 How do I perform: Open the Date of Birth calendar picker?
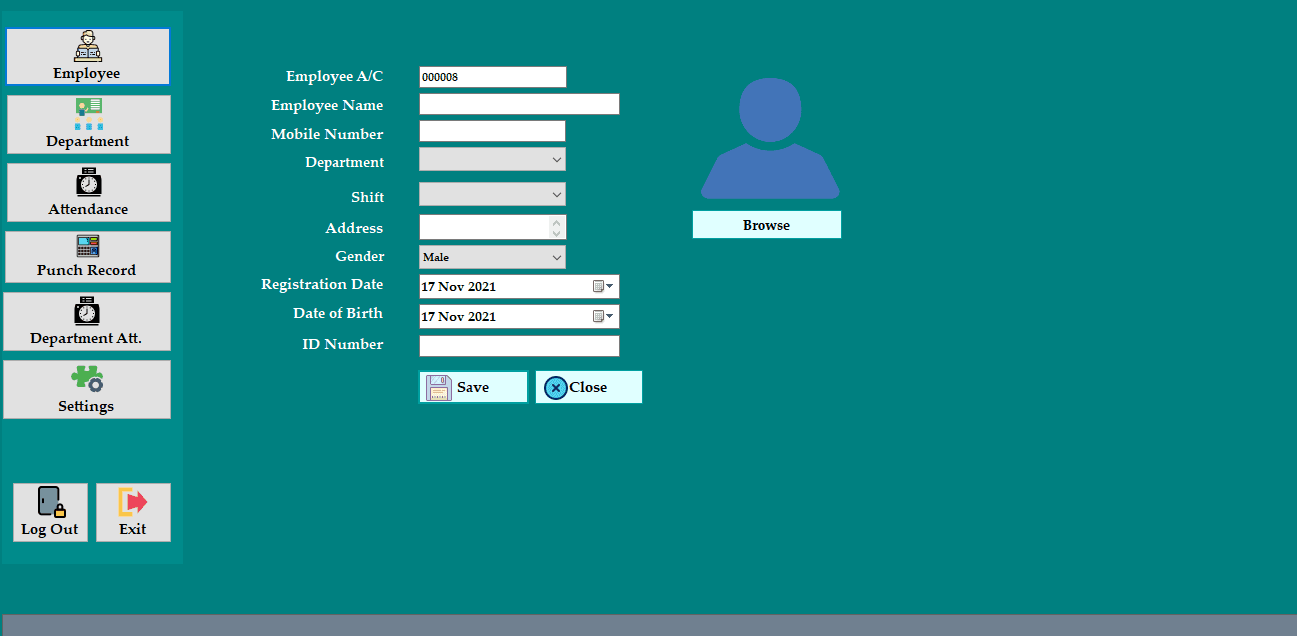click(603, 317)
